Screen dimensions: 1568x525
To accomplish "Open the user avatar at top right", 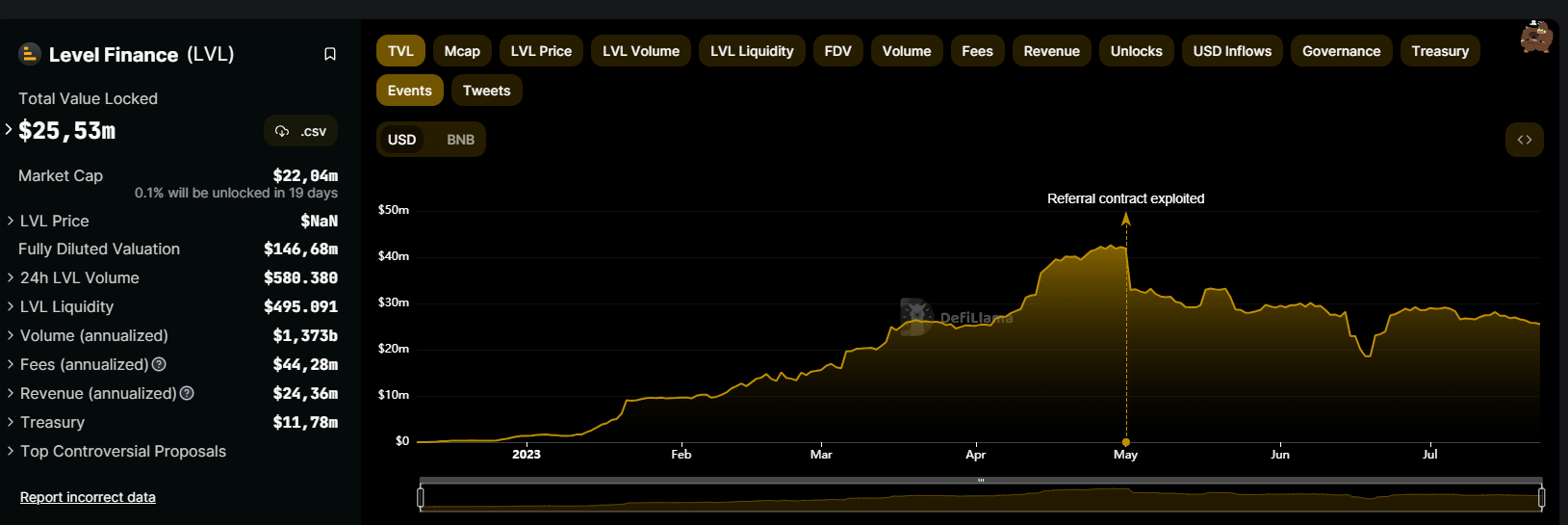I will [x=1536, y=37].
